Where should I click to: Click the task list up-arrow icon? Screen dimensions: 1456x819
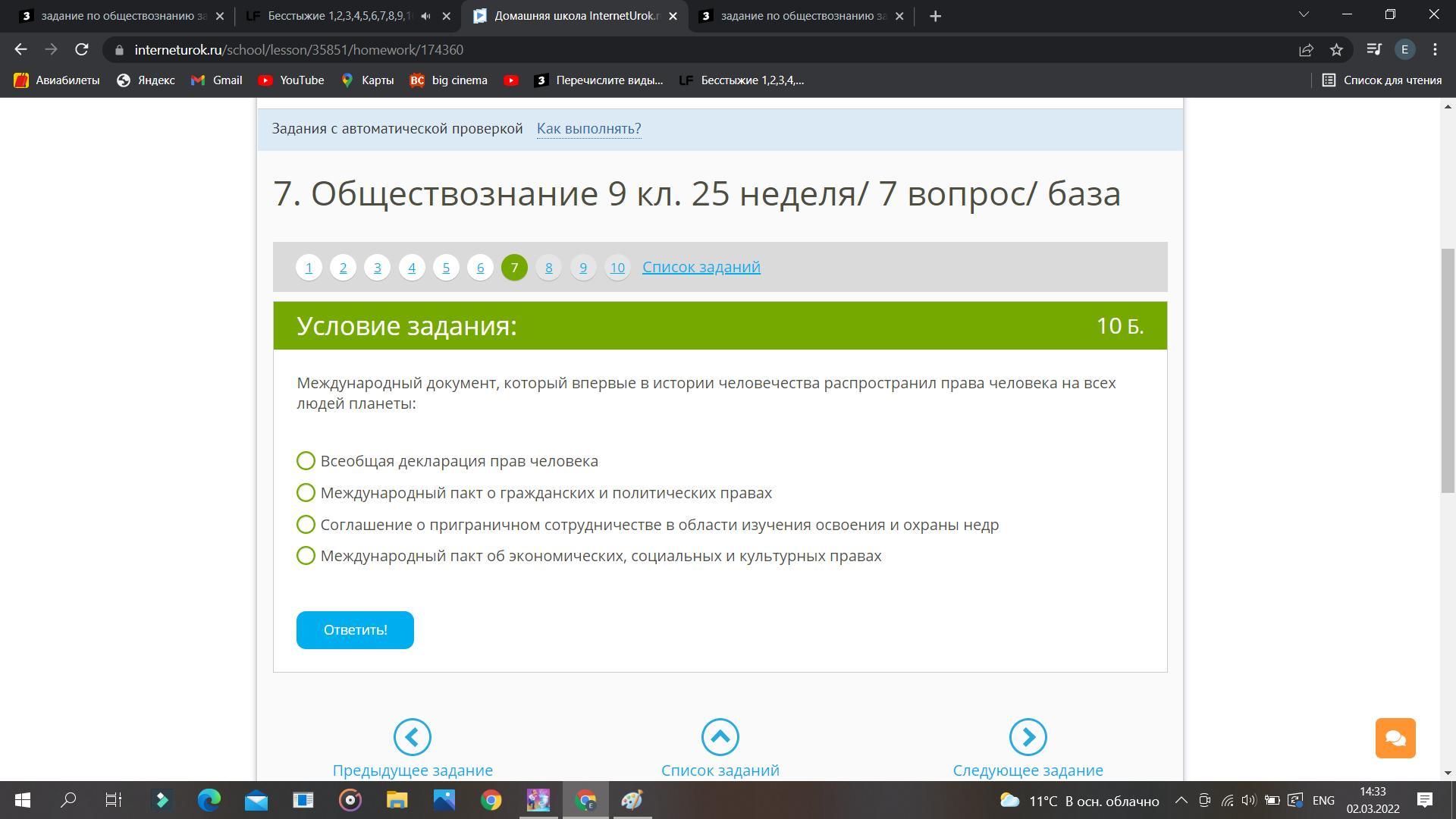[720, 737]
